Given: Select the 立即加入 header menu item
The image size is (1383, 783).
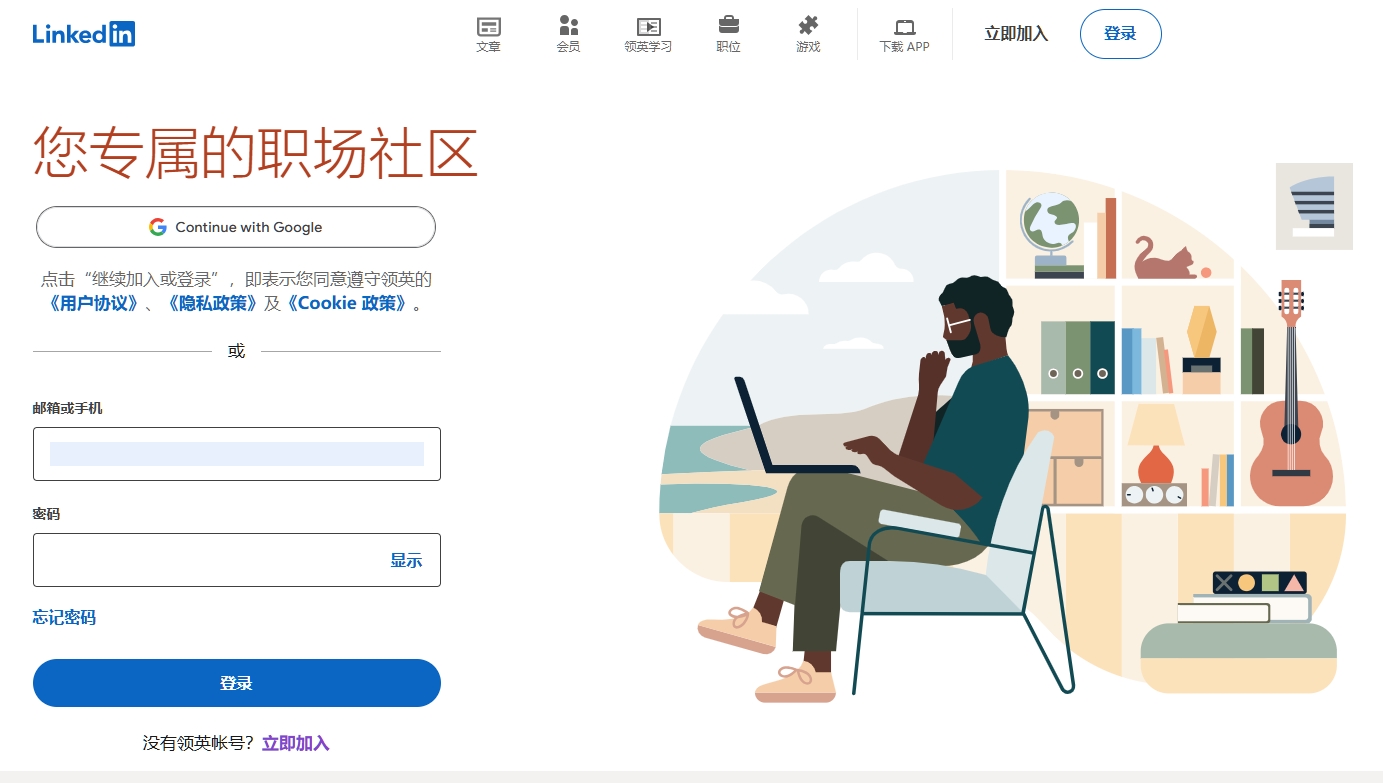Looking at the screenshot, I should click(x=1016, y=34).
